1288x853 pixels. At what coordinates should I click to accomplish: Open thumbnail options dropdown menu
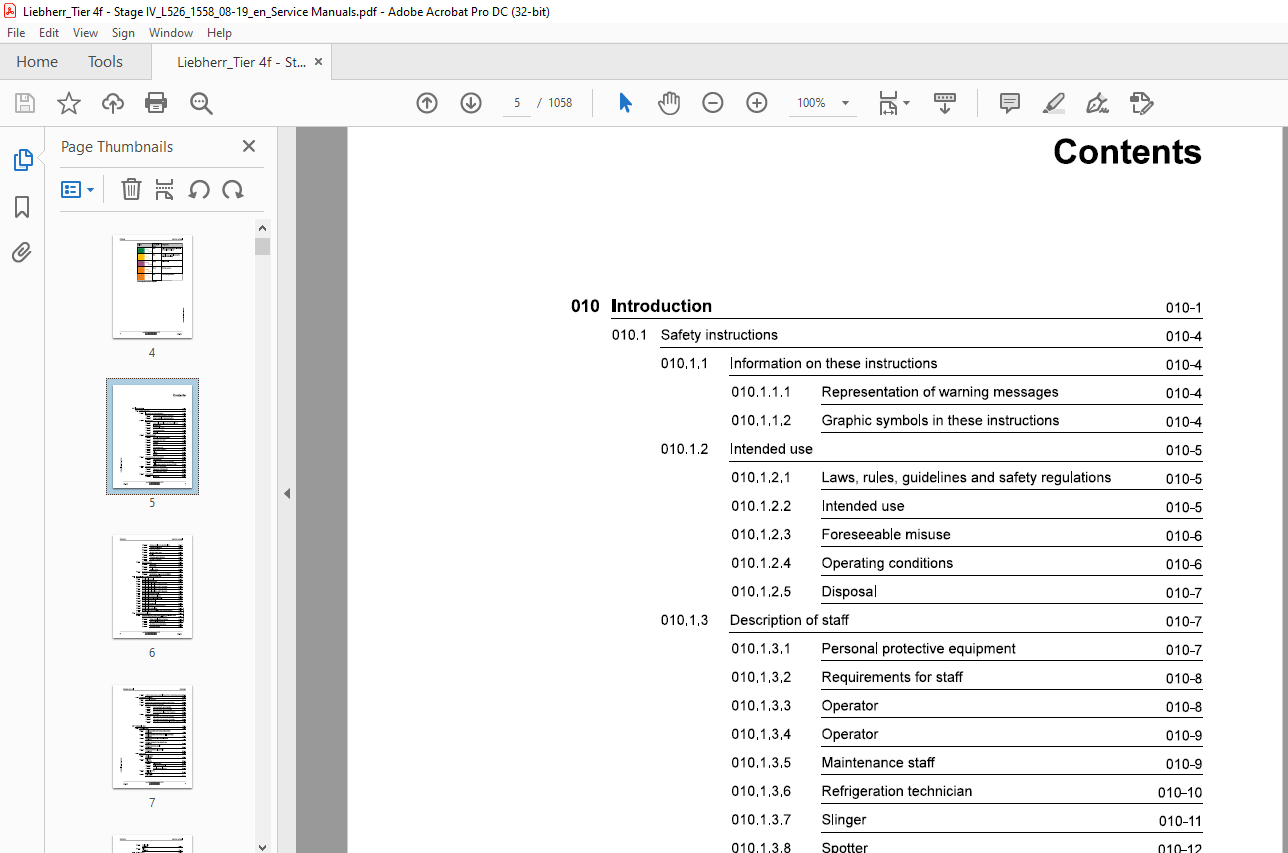click(x=78, y=189)
